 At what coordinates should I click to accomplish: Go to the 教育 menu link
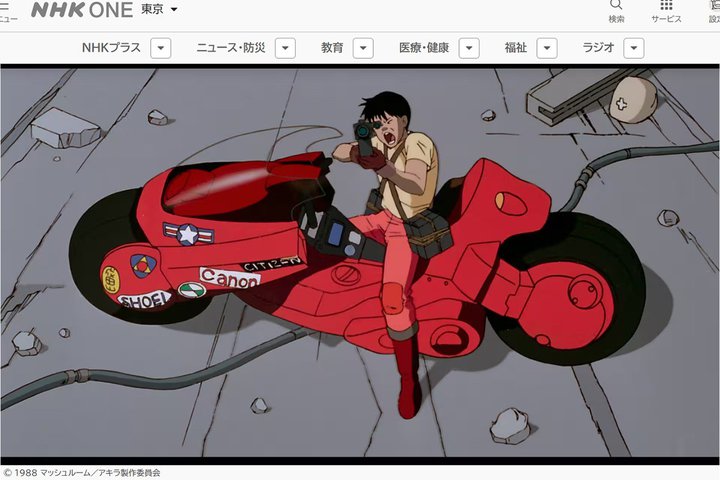[x=332, y=48]
